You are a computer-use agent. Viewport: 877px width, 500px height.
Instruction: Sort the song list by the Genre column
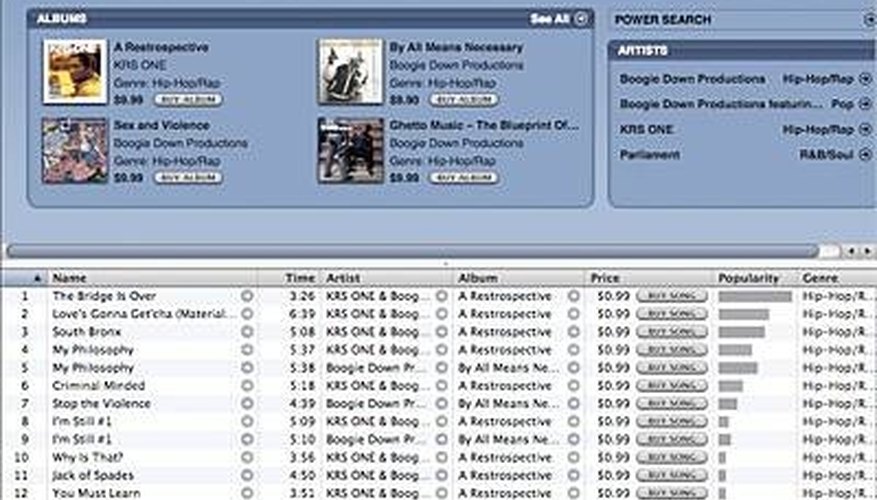click(x=837, y=278)
